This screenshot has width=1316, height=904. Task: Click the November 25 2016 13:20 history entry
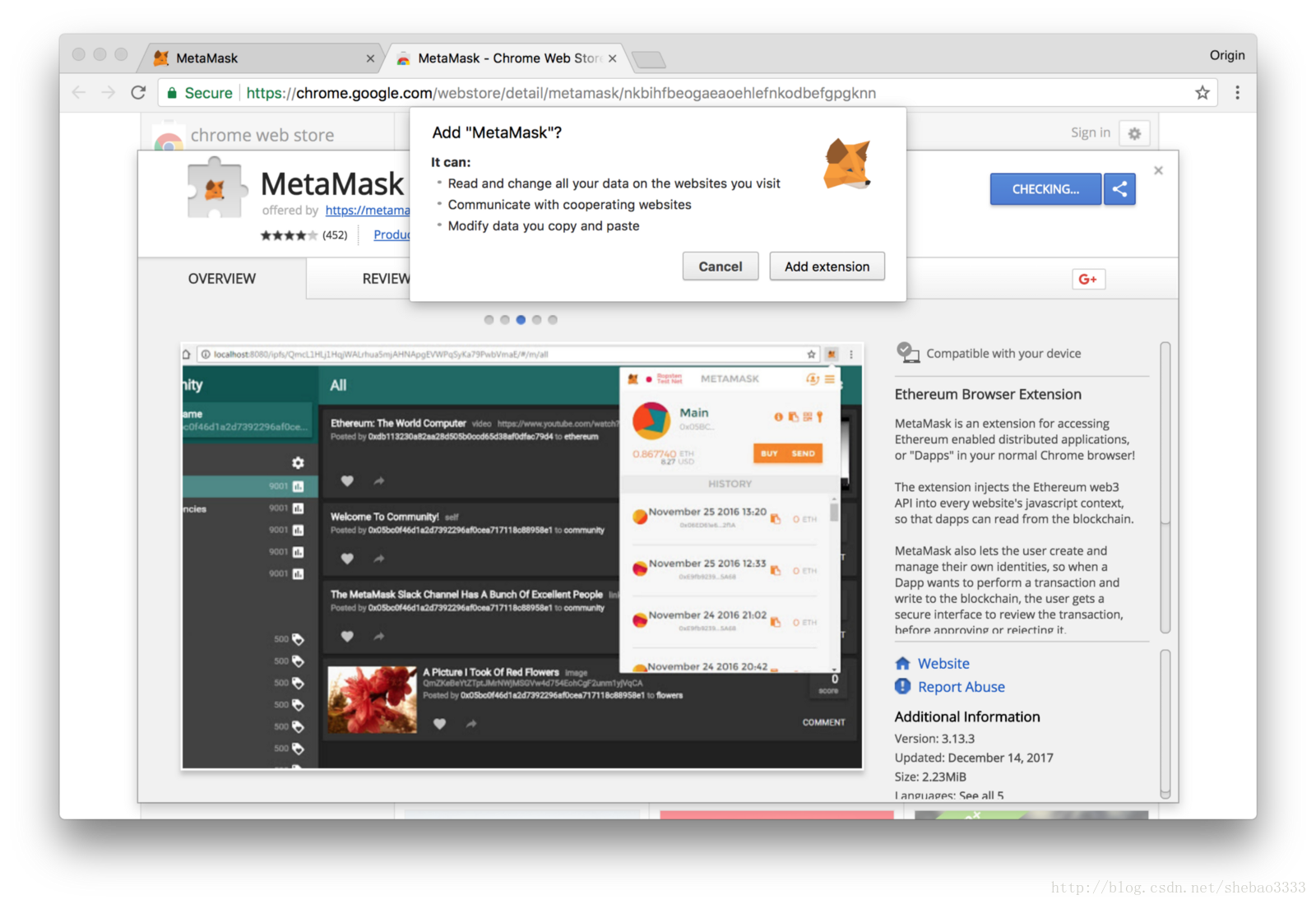(725, 517)
